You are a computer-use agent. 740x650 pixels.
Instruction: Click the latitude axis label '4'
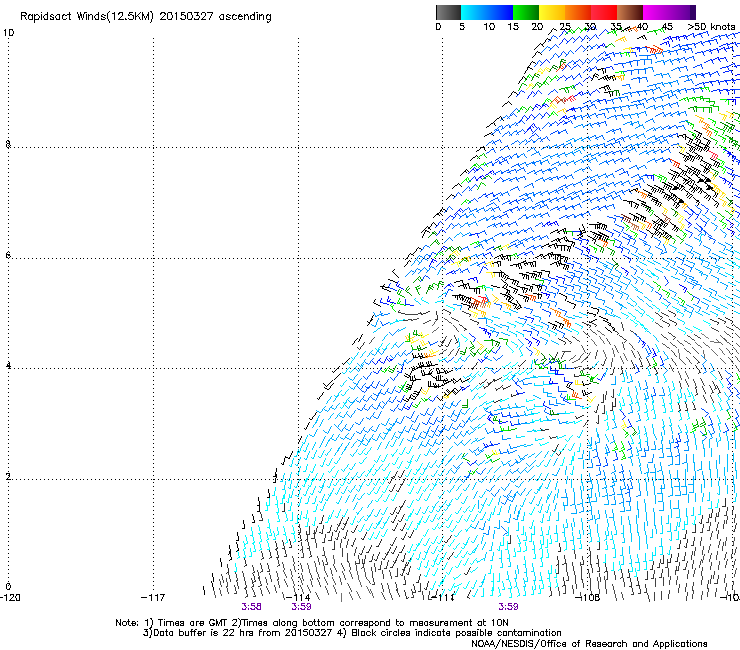8,366
